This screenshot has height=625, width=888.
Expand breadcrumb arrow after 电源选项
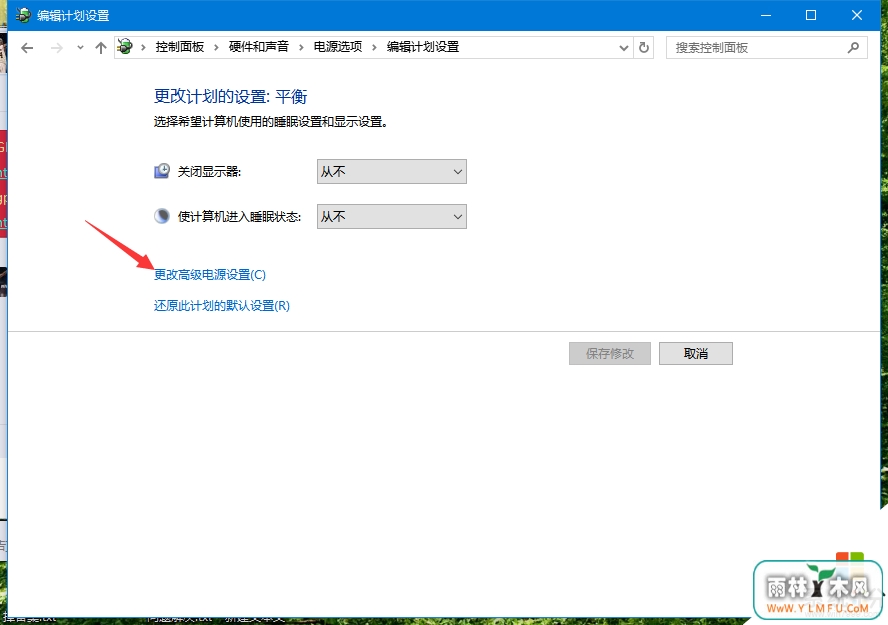pos(374,48)
